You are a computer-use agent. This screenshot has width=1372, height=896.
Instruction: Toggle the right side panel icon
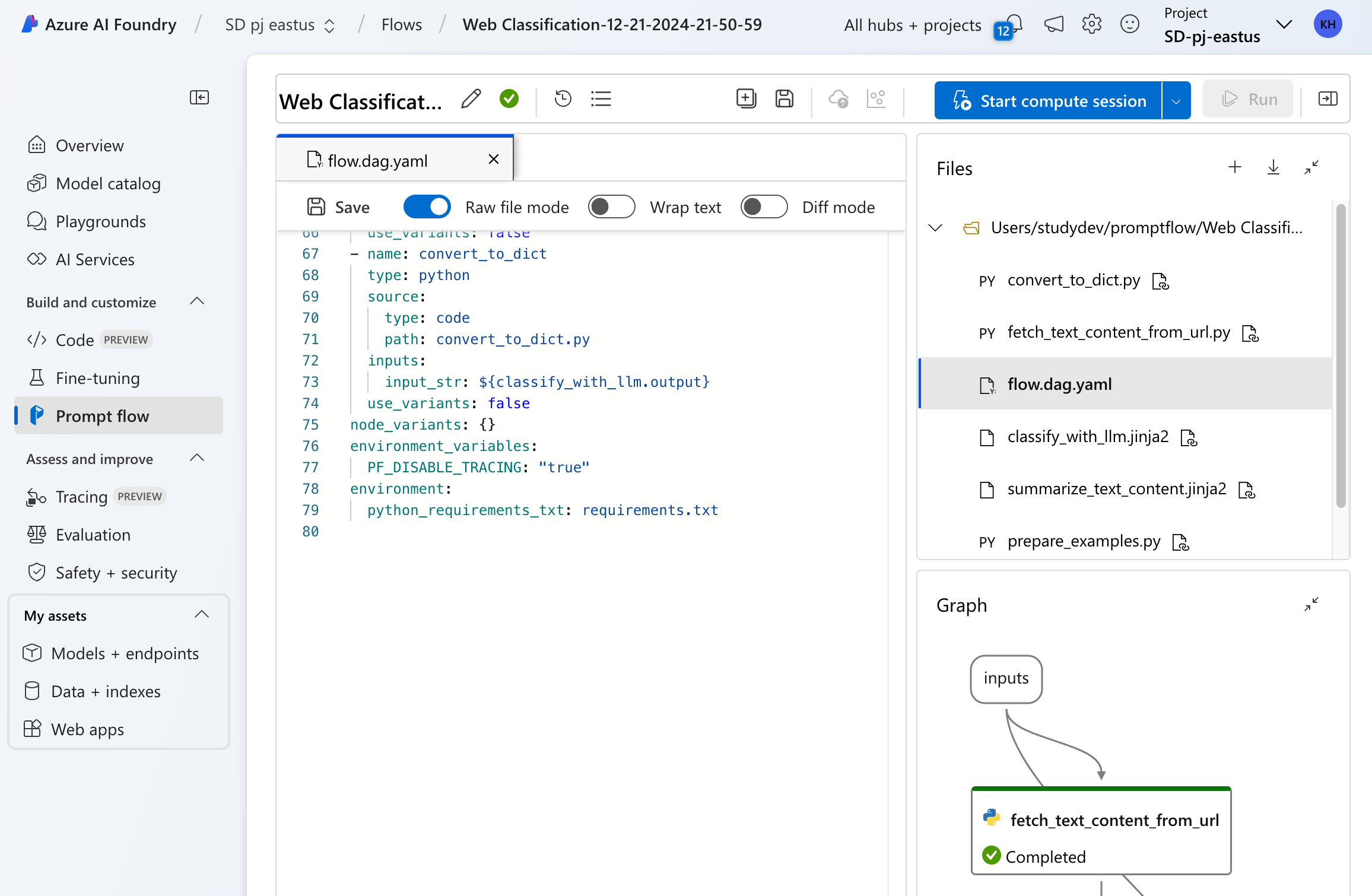pos(1328,99)
